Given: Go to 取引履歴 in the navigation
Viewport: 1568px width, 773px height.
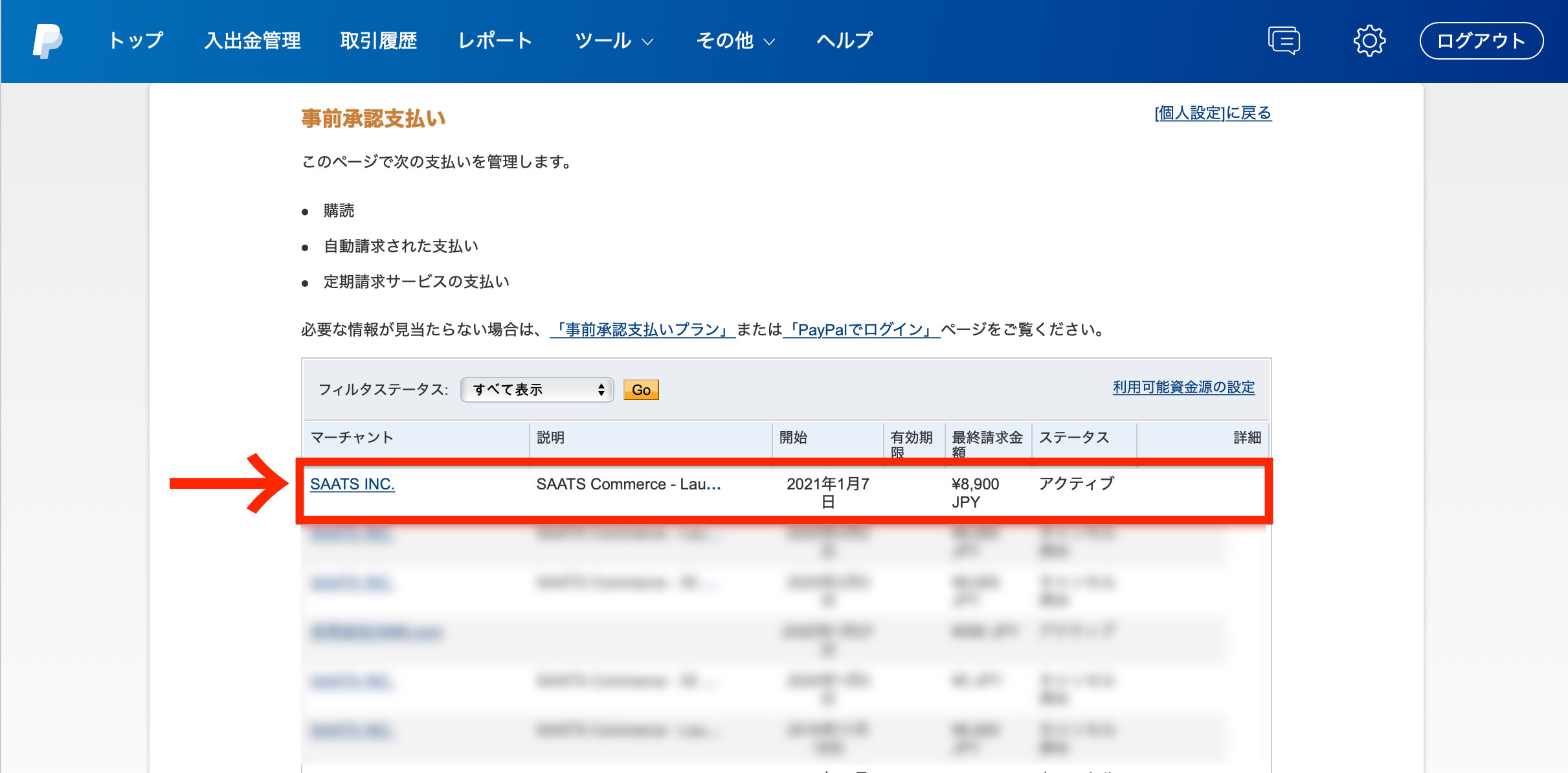Looking at the screenshot, I should 379,41.
